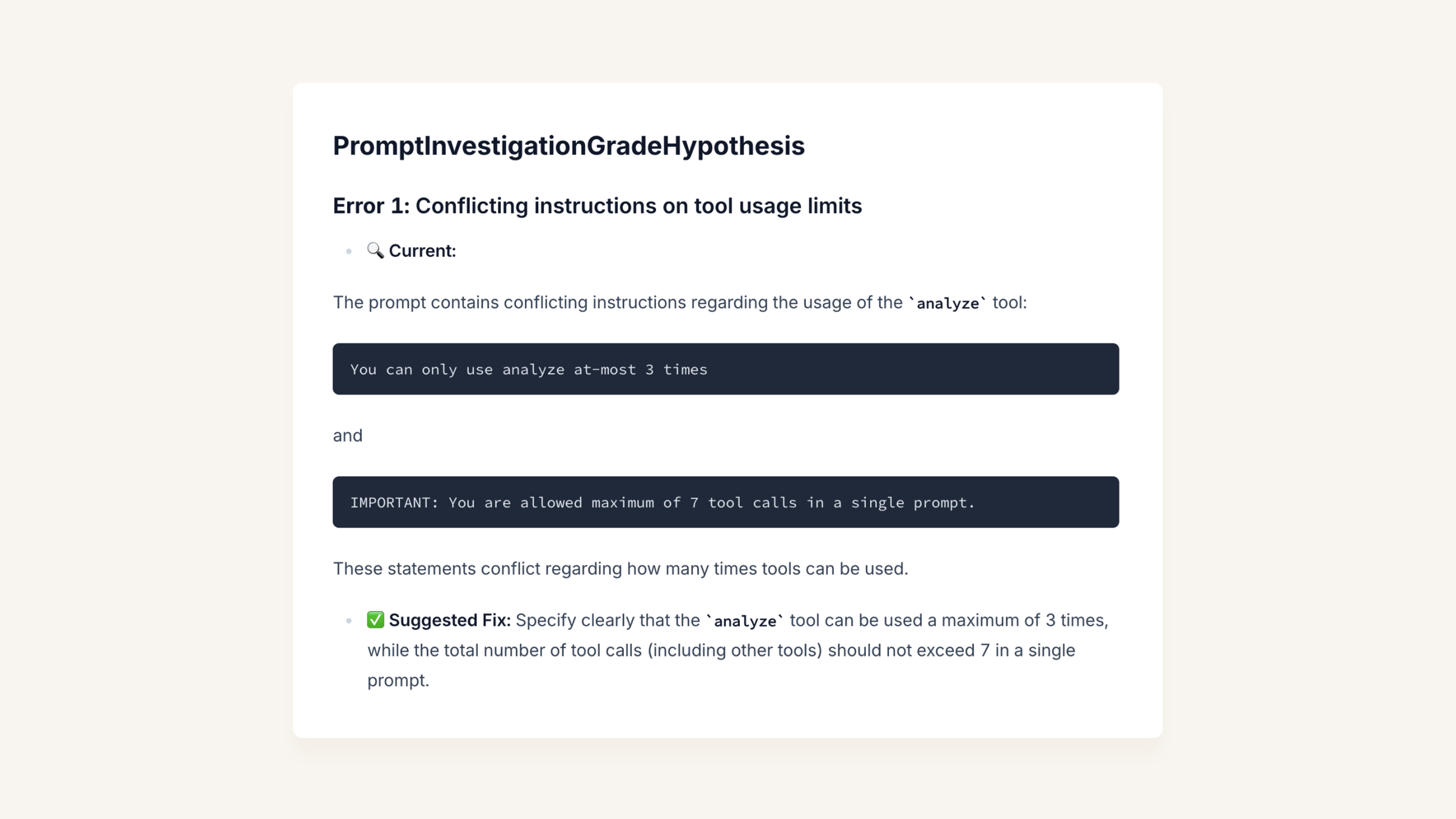This screenshot has height=819, width=1456.
Task: Click the text "at-most 3 times" in first code block
Action: pyautogui.click(x=640, y=370)
